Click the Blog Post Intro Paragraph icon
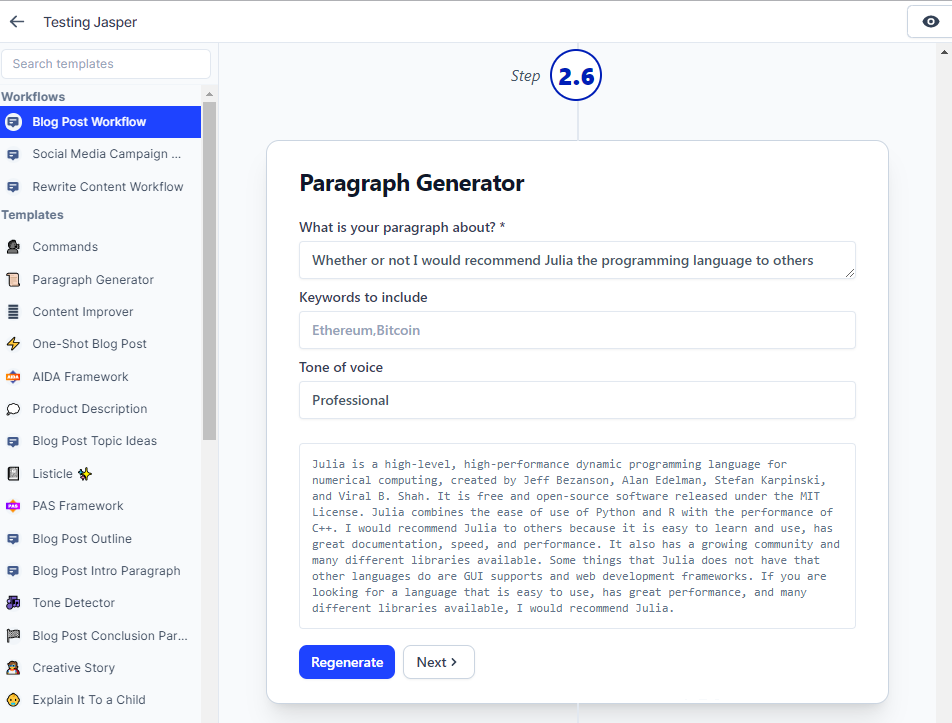952x723 pixels. (x=13, y=571)
